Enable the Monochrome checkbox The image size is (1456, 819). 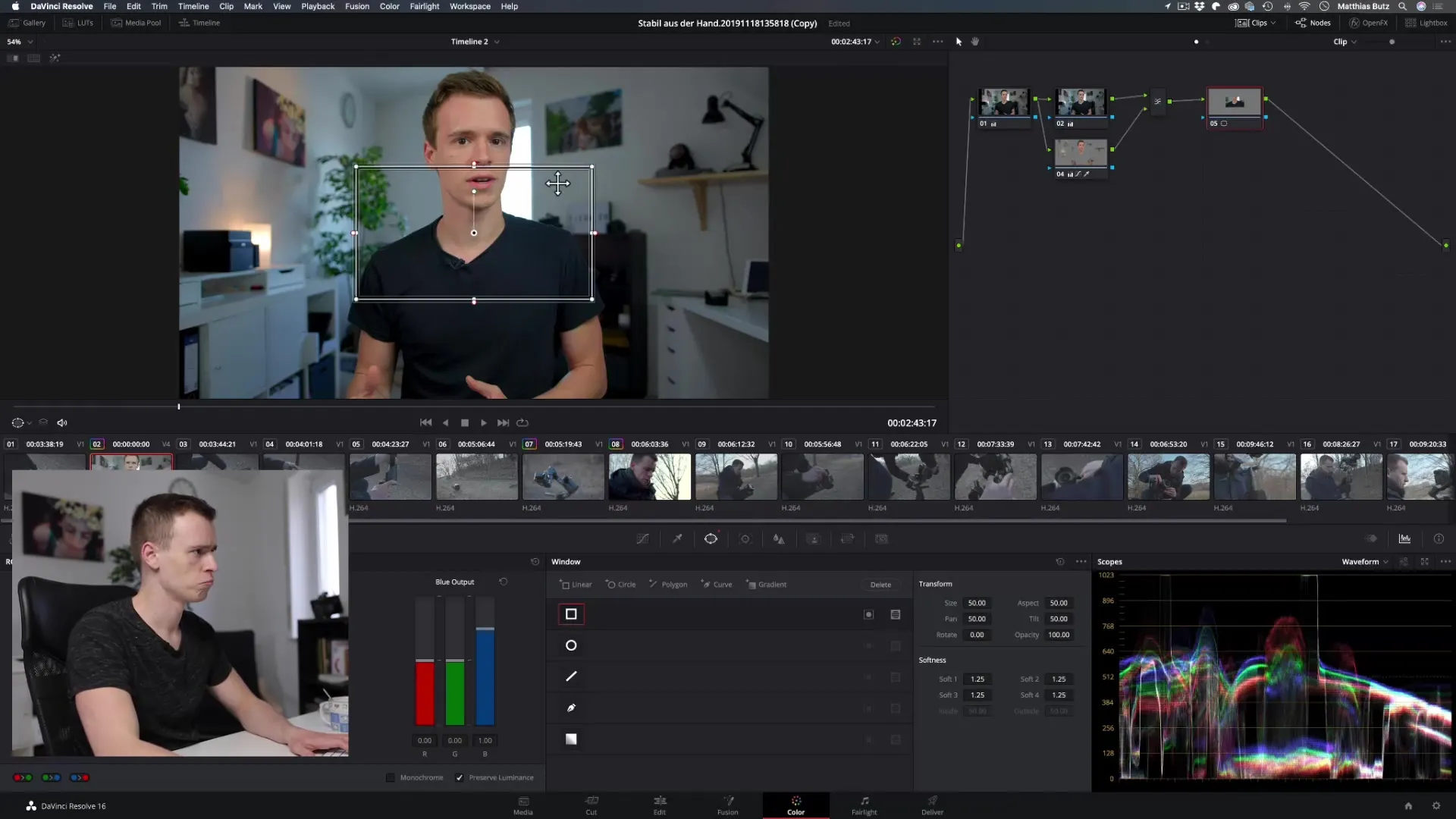(x=391, y=778)
